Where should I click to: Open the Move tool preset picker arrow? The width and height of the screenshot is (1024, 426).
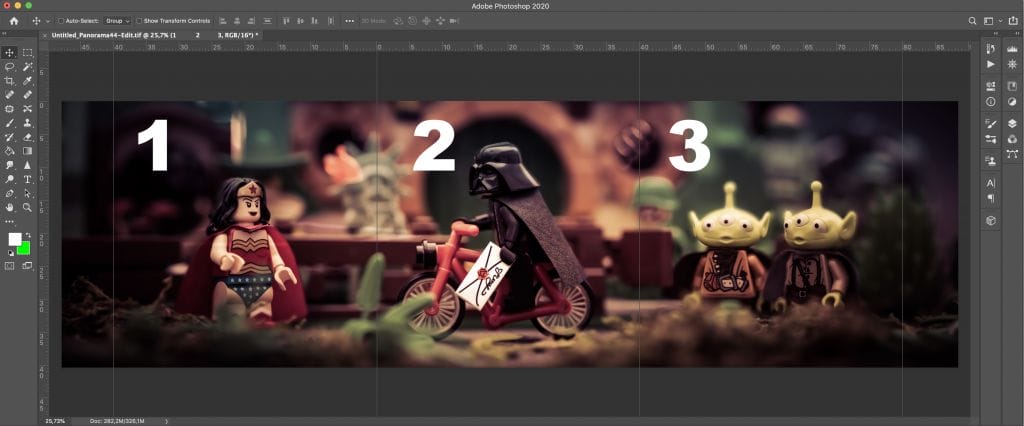pyautogui.click(x=48, y=22)
